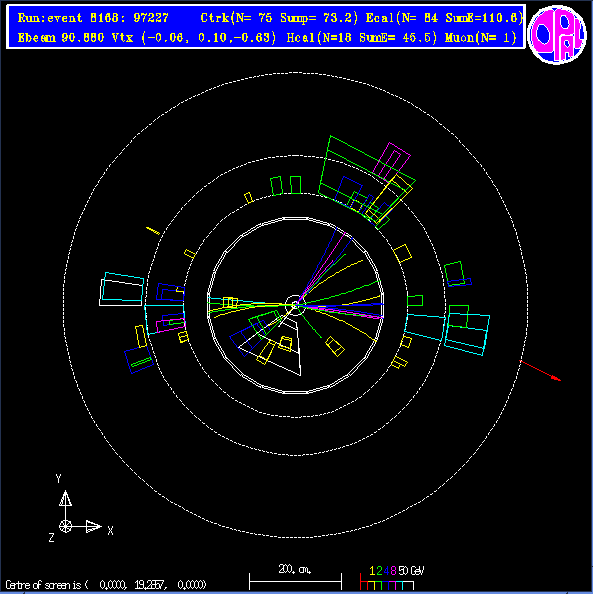Click the large cyan Hcal block on right
This screenshot has width=593, height=594.
[467, 335]
